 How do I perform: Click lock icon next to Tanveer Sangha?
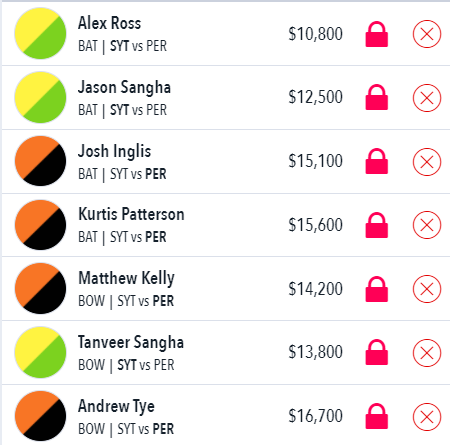(377, 352)
